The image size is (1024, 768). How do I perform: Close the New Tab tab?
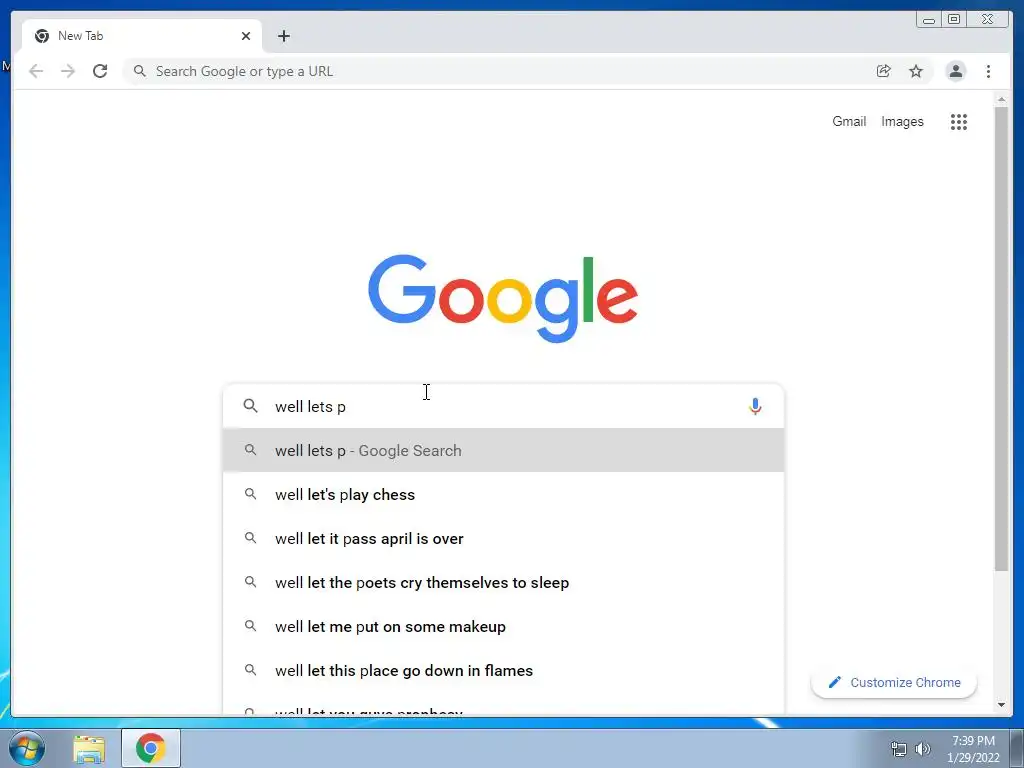coord(246,36)
